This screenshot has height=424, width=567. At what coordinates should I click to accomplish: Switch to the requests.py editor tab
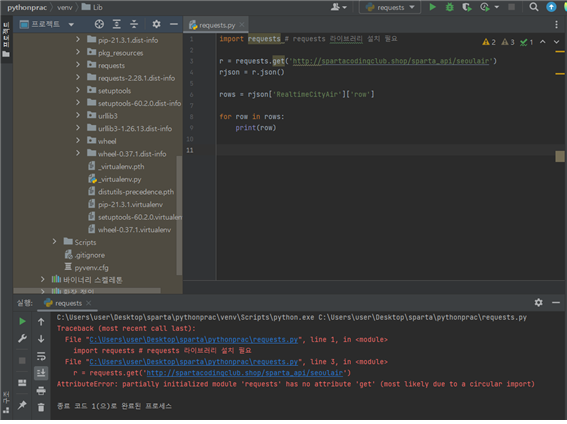pyautogui.click(x=216, y=25)
